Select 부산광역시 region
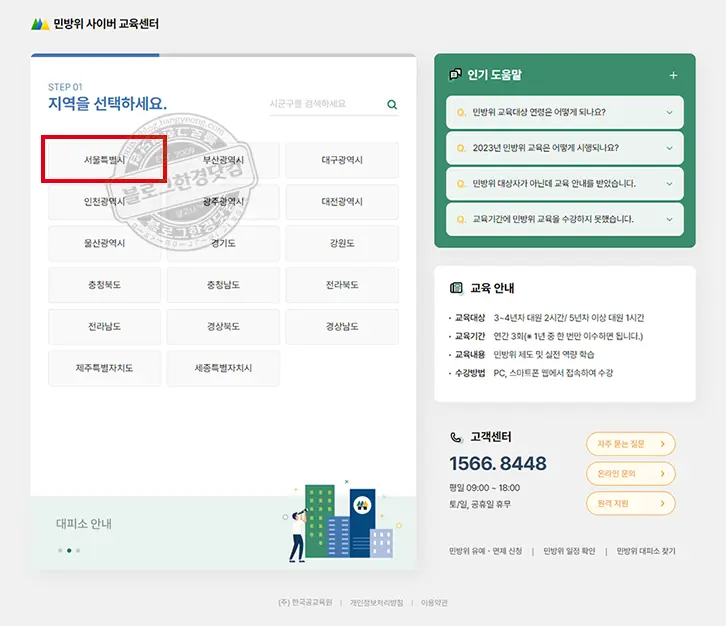 [x=223, y=160]
